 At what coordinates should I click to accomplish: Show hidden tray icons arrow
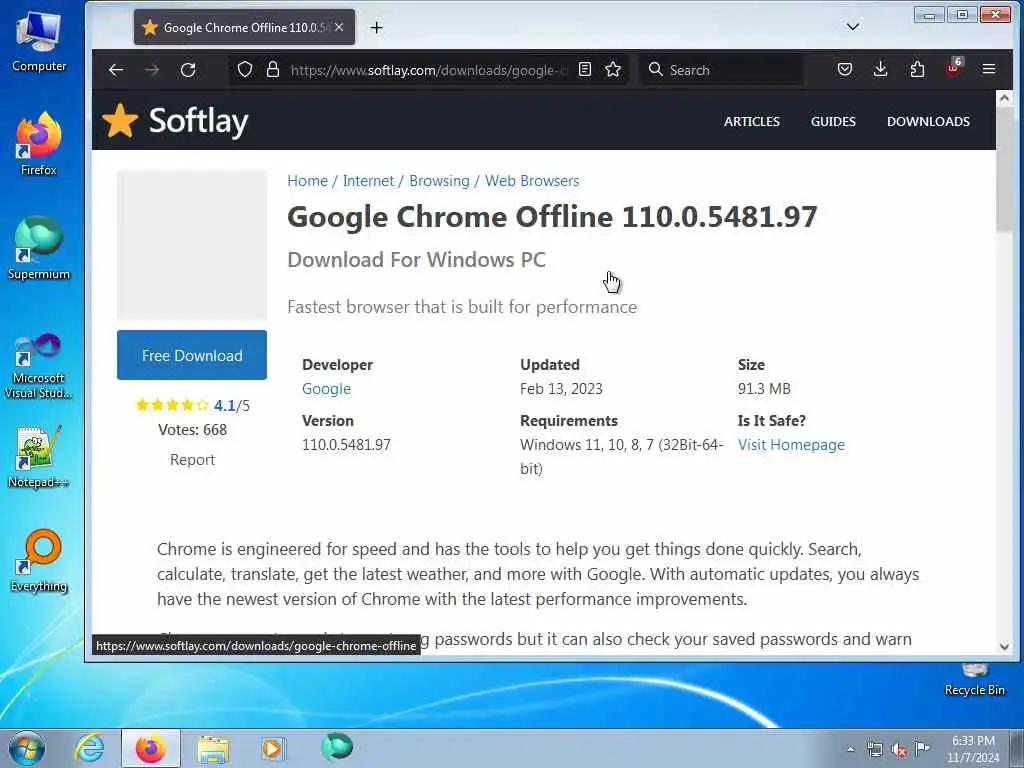pyautogui.click(x=850, y=749)
